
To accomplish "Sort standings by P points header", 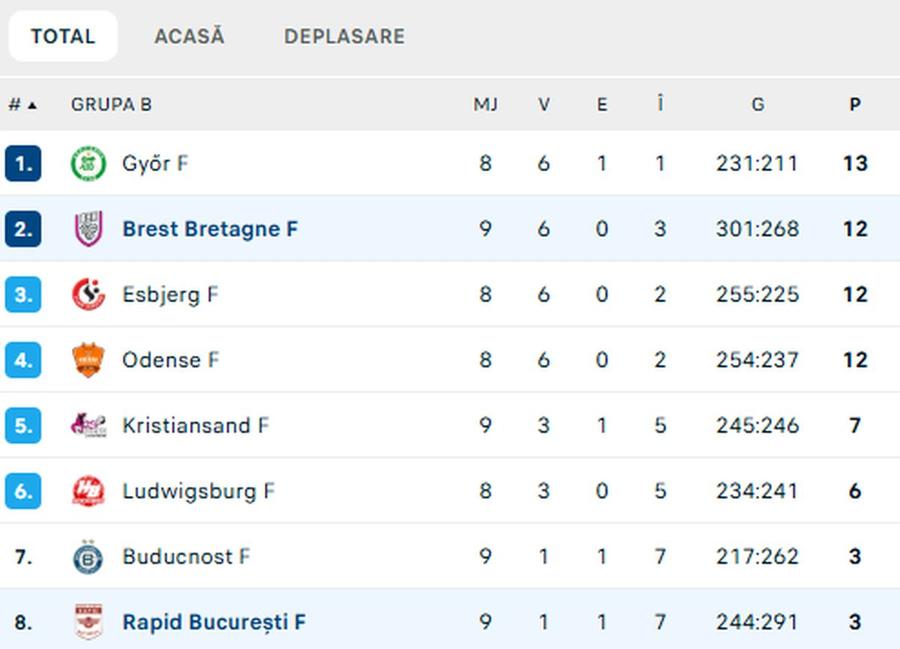I will [x=855, y=105].
